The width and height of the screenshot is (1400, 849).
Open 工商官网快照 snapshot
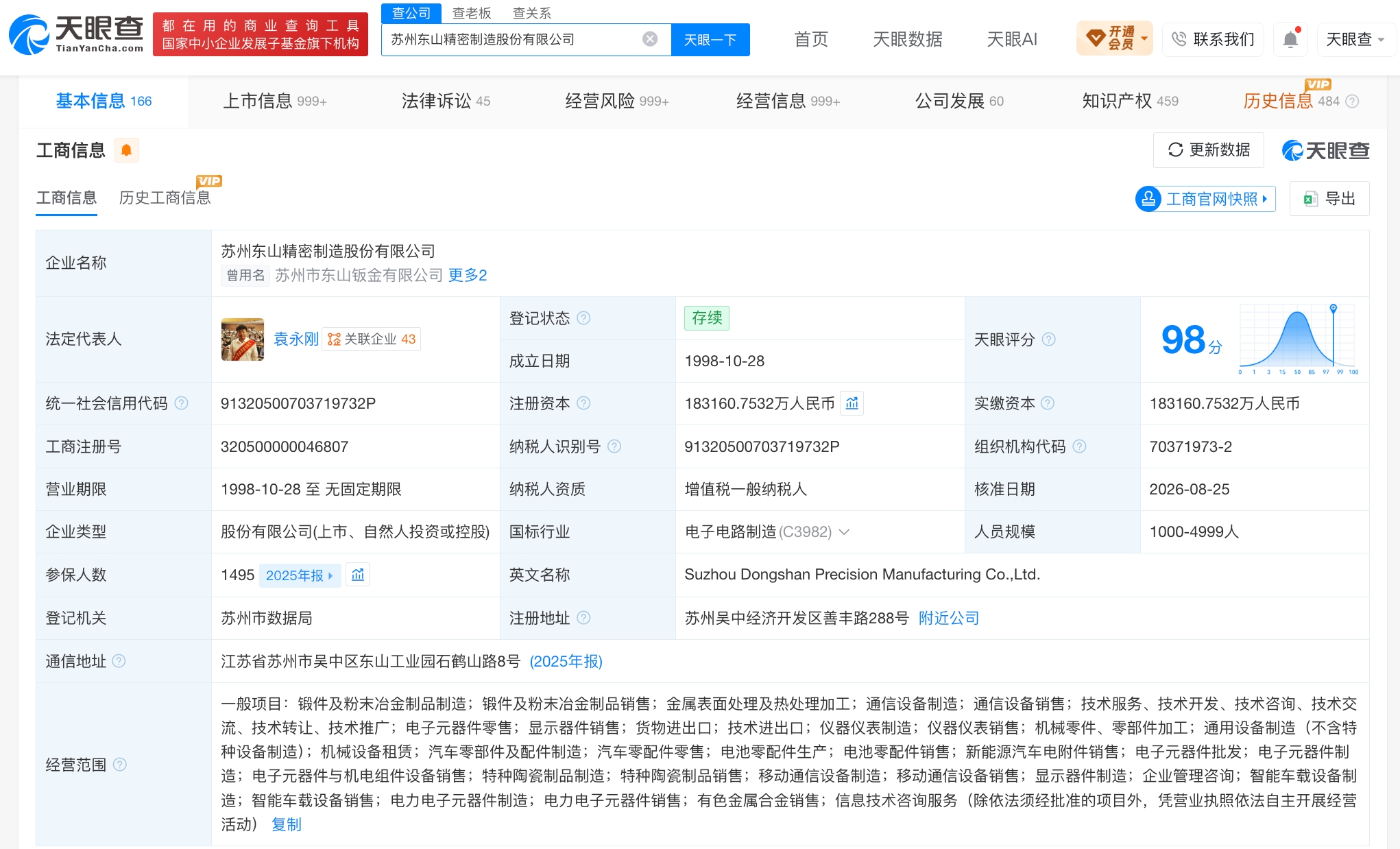click(1205, 199)
